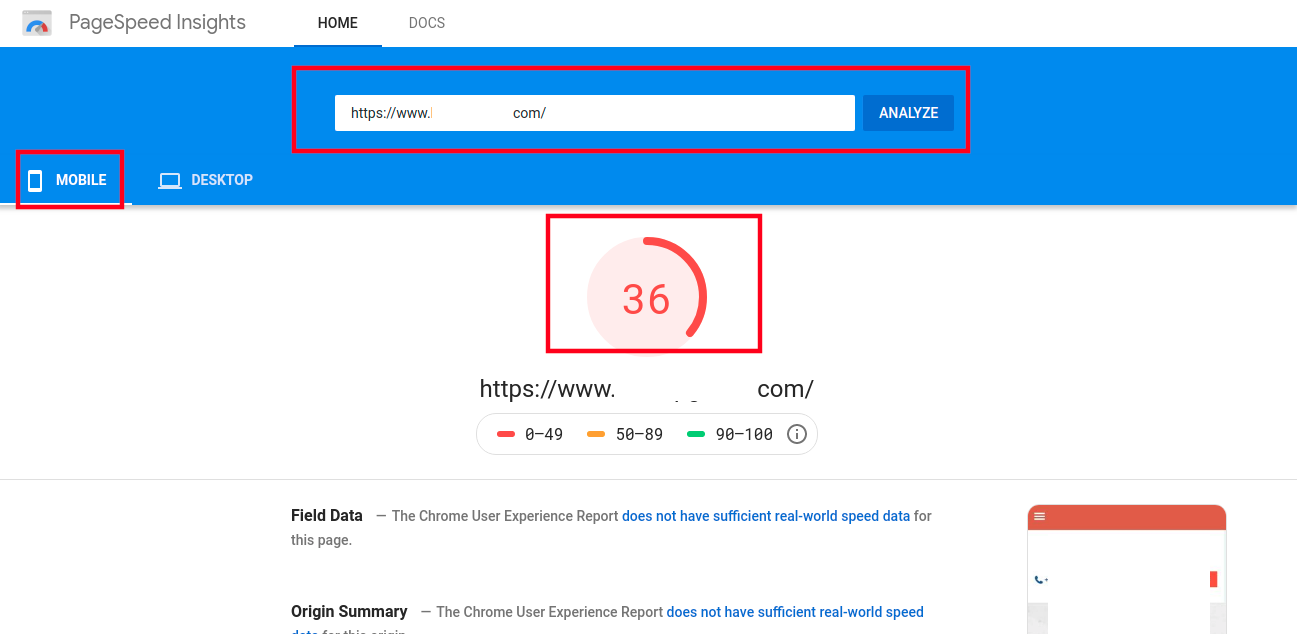Image resolution: width=1297 pixels, height=634 pixels.
Task: Click the Field Data heading
Action: pyautogui.click(x=327, y=516)
